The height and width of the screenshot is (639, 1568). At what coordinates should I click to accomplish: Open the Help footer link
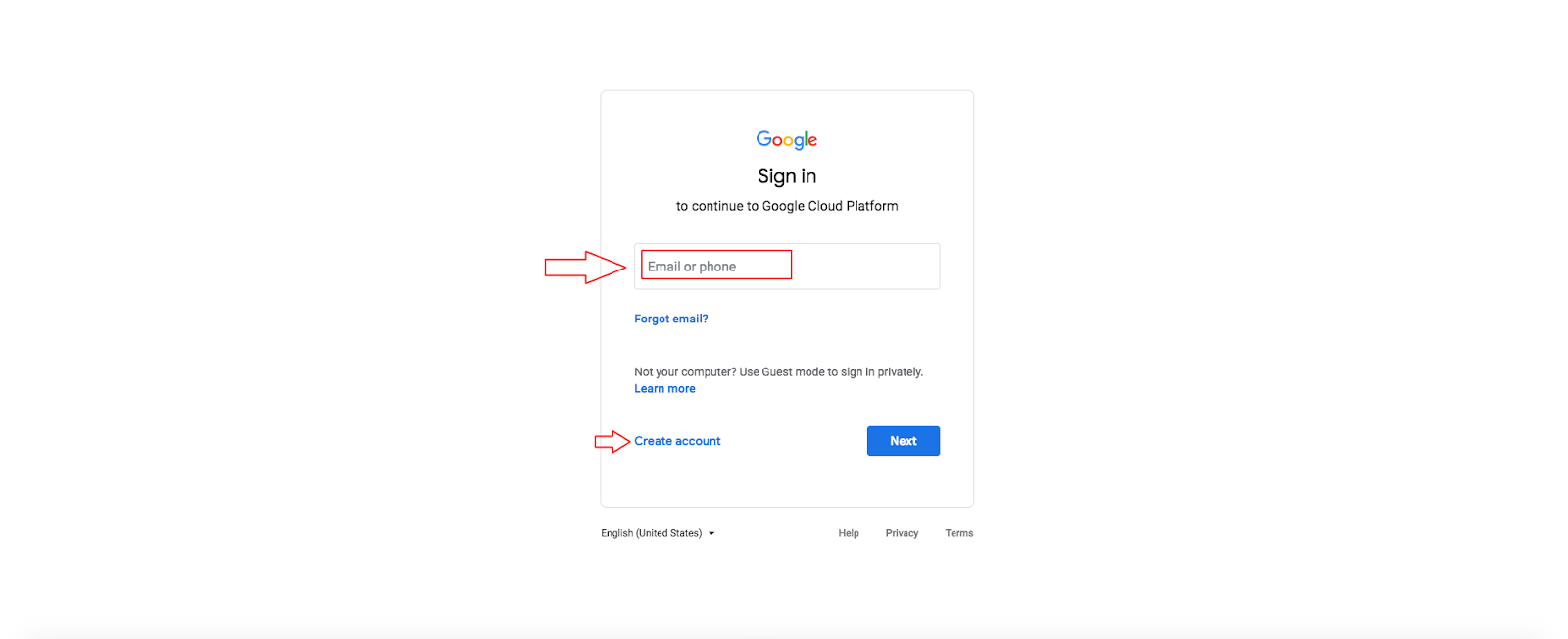click(849, 533)
